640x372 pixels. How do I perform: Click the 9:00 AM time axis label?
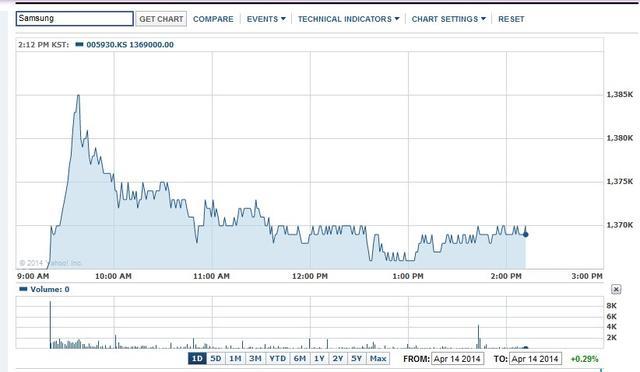(33, 276)
